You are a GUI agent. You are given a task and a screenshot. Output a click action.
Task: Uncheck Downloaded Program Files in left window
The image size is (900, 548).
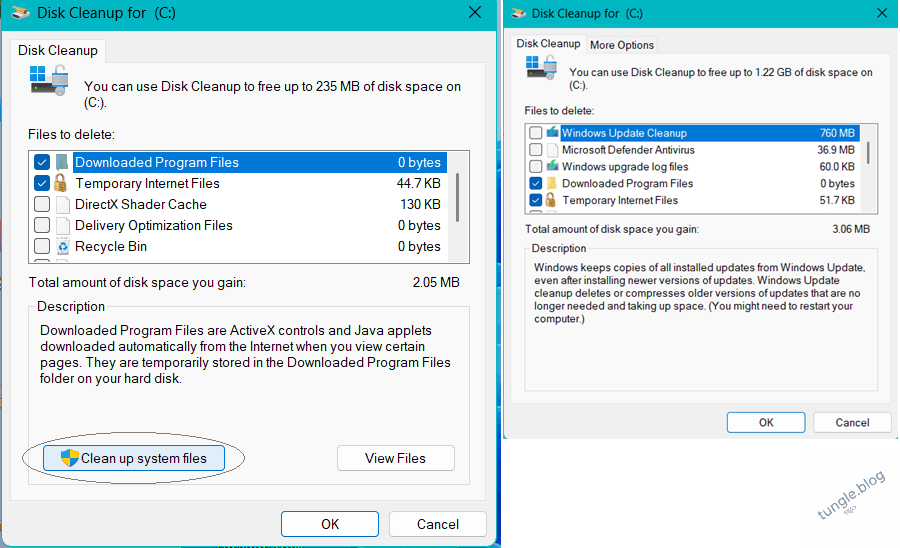tap(42, 162)
